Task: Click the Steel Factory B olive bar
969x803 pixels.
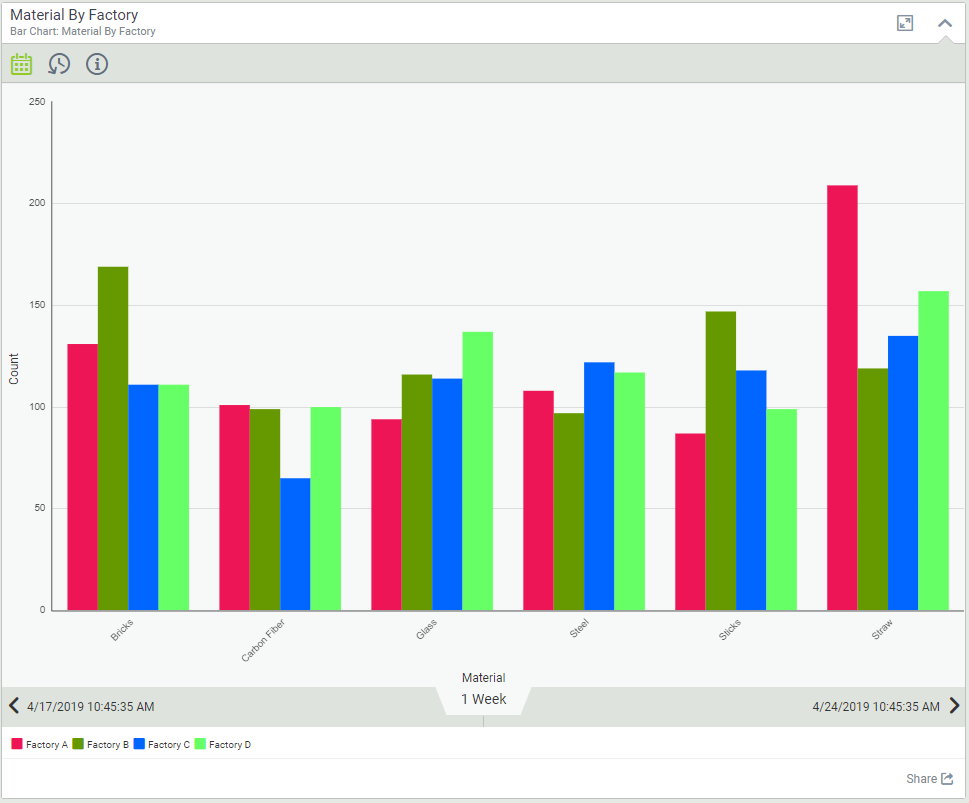Action: click(x=569, y=512)
